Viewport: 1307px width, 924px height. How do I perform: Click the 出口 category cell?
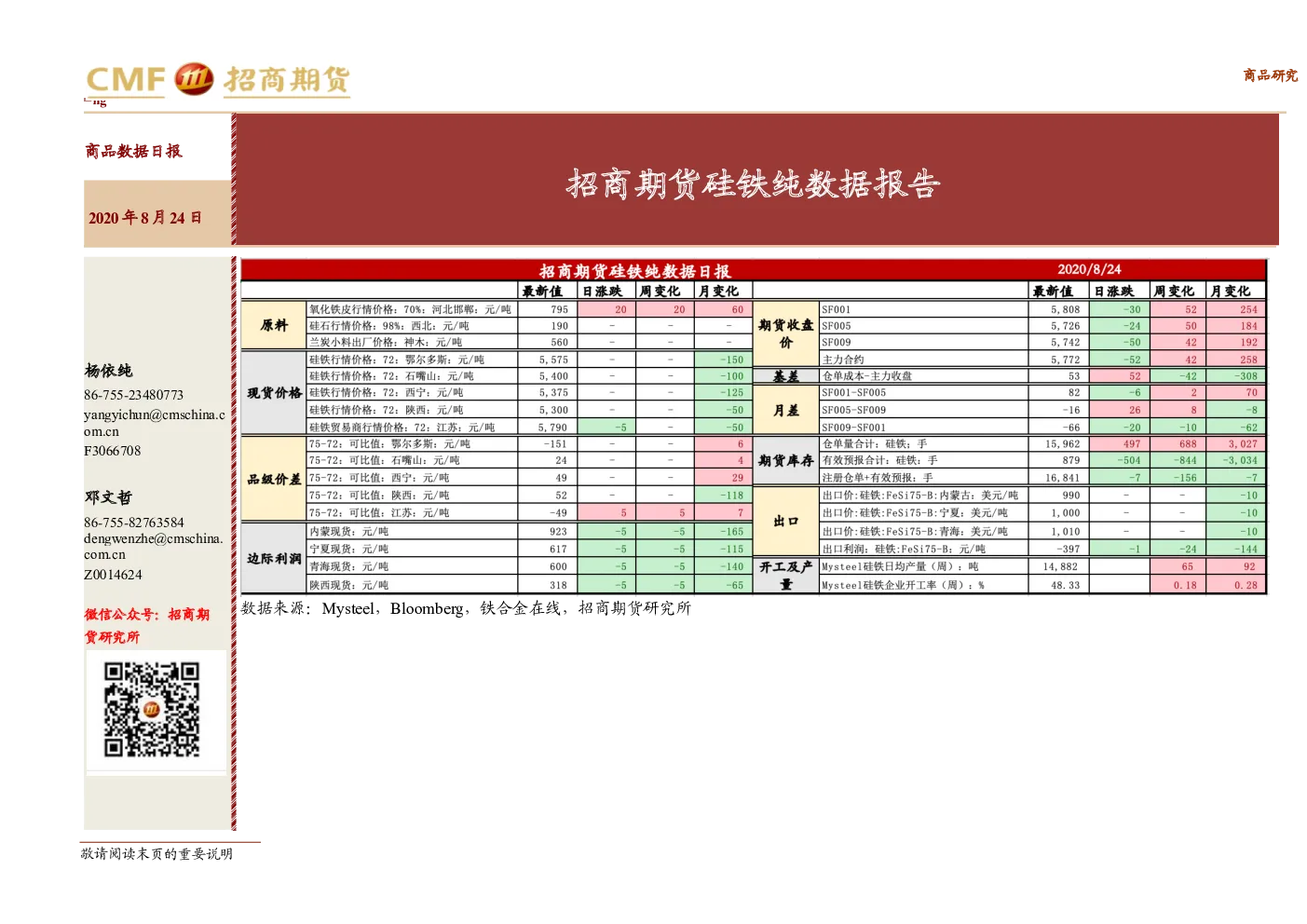785,522
